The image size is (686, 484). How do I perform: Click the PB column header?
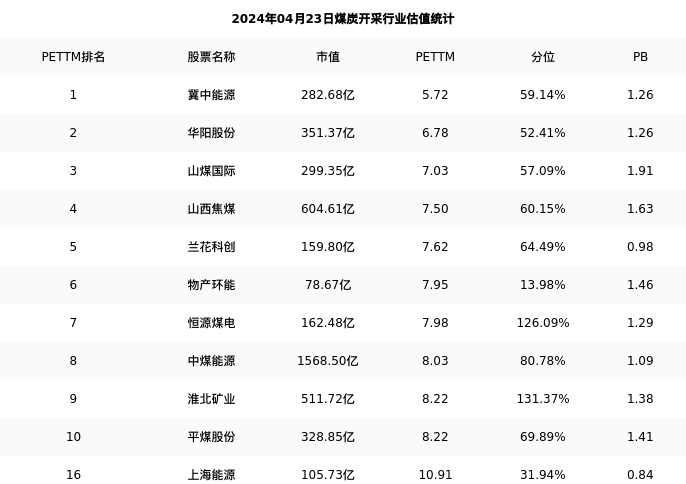640,57
